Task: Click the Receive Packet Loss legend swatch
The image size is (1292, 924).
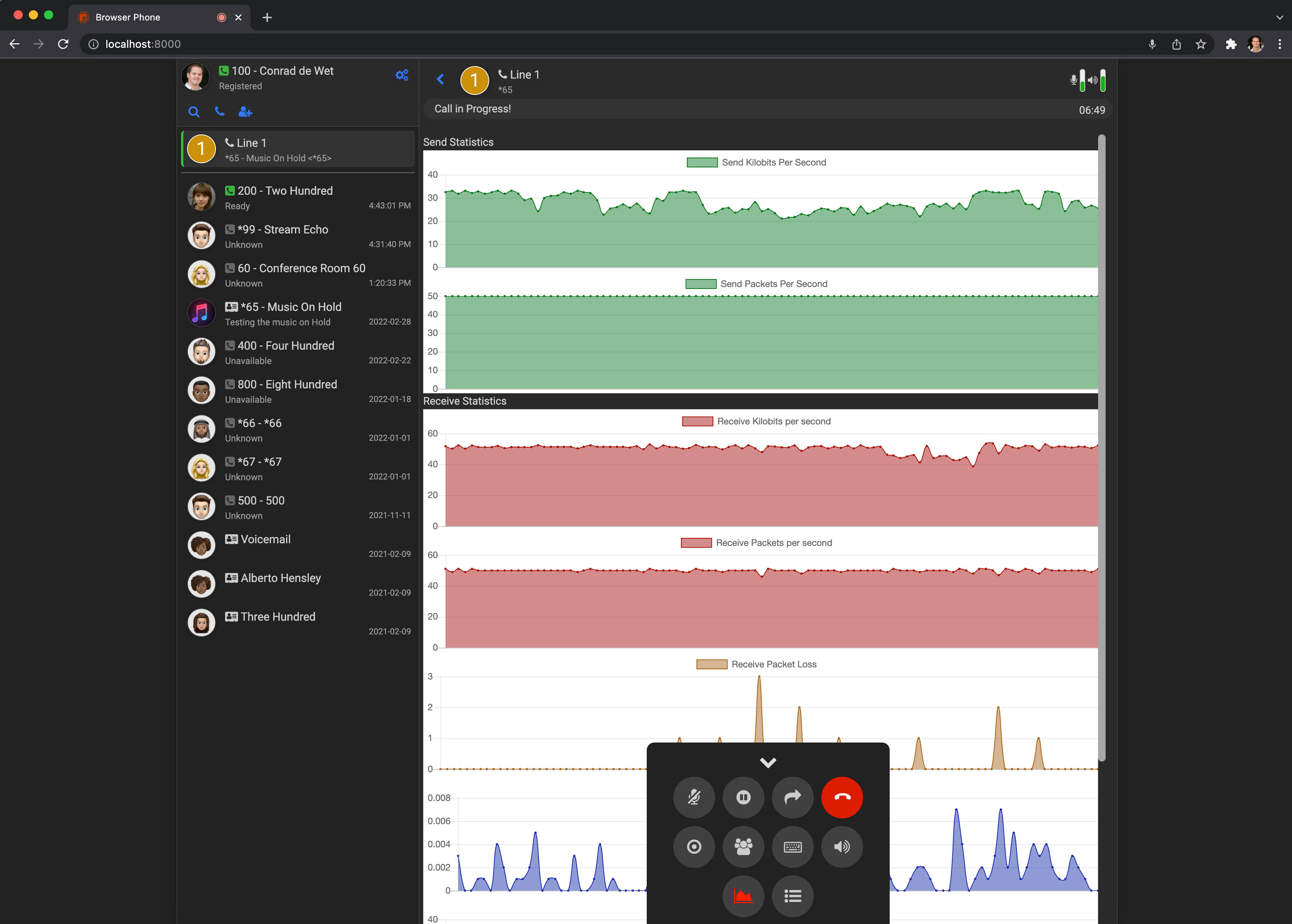Action: (x=711, y=664)
